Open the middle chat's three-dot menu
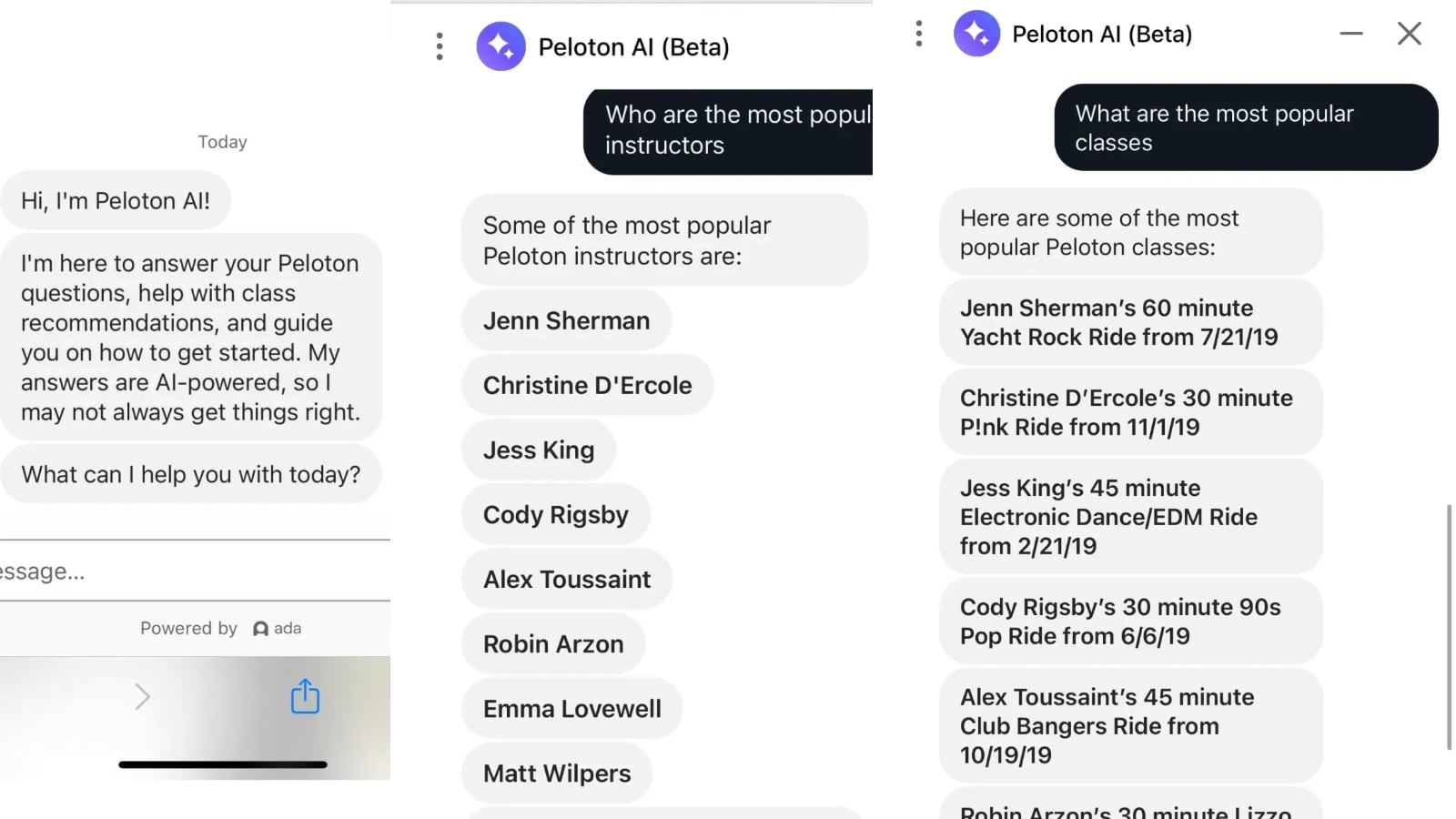 (x=440, y=46)
